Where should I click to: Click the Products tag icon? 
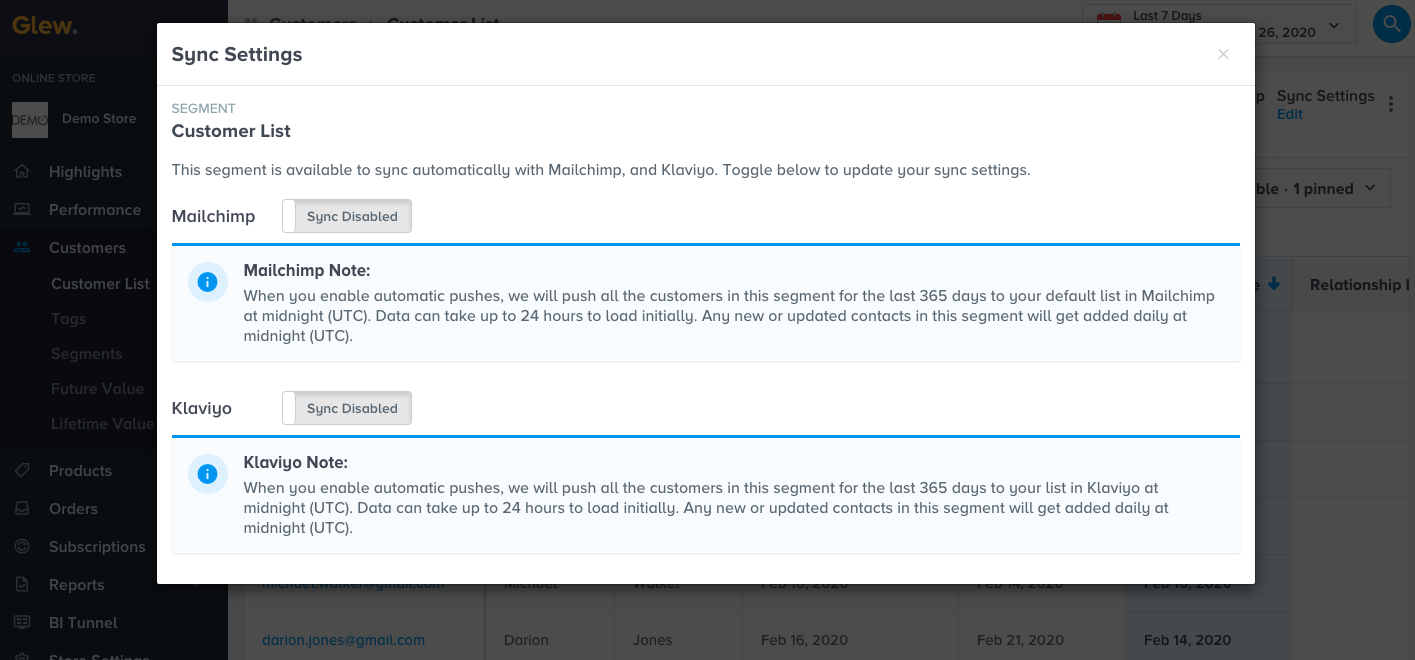[x=22, y=471]
